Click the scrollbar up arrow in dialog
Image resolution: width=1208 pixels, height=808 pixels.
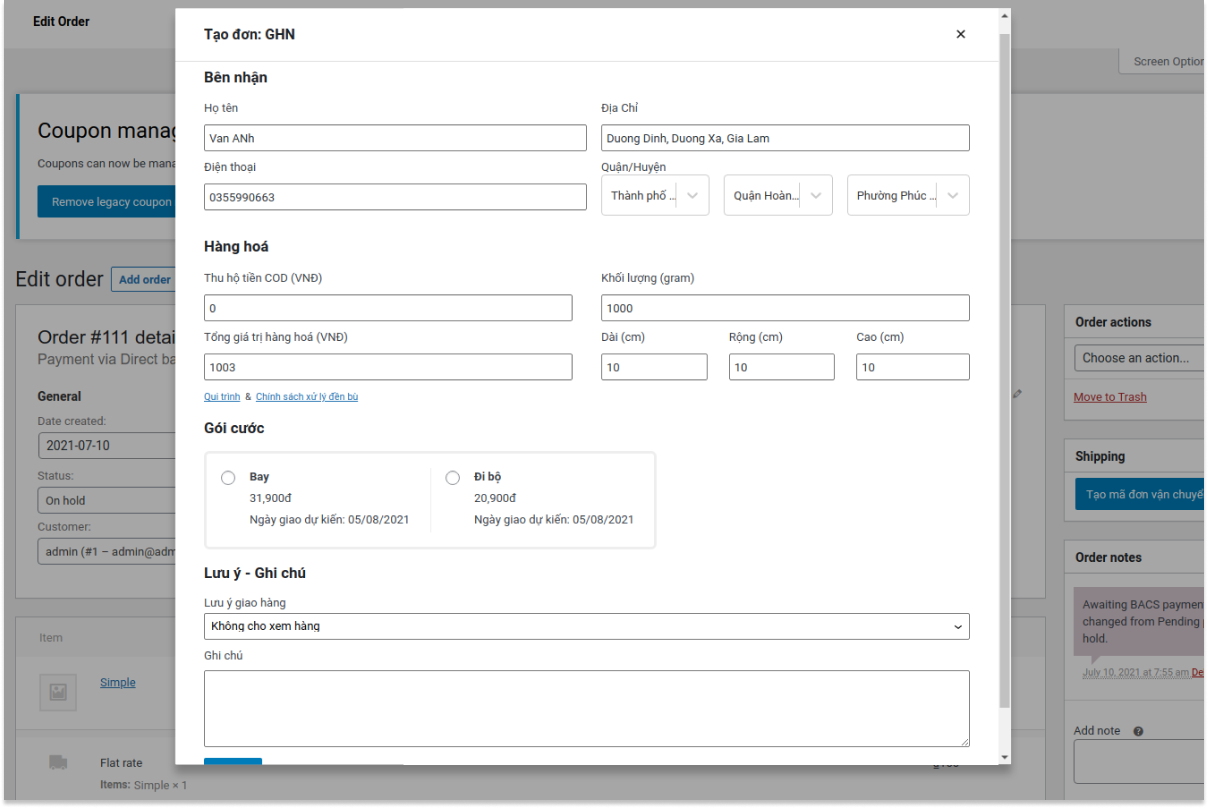tap(1005, 16)
